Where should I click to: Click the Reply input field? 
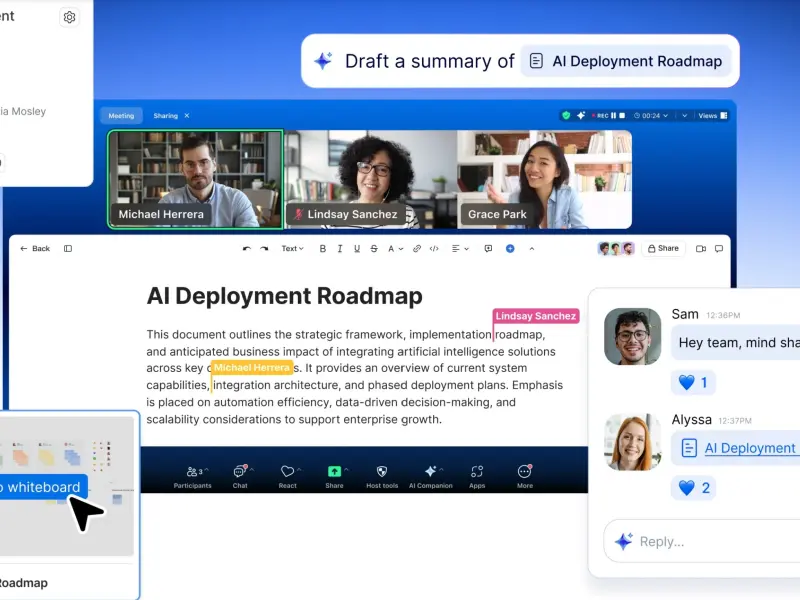702,541
